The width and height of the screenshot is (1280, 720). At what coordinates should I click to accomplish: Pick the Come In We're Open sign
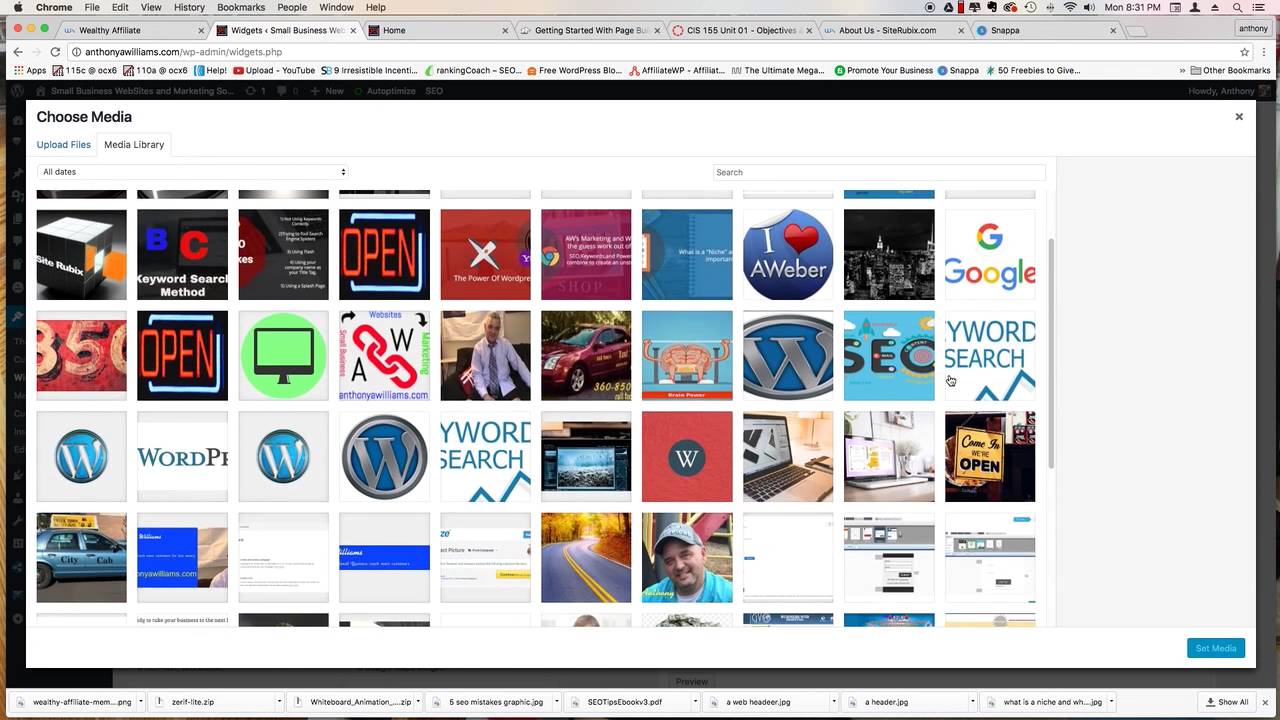point(990,456)
